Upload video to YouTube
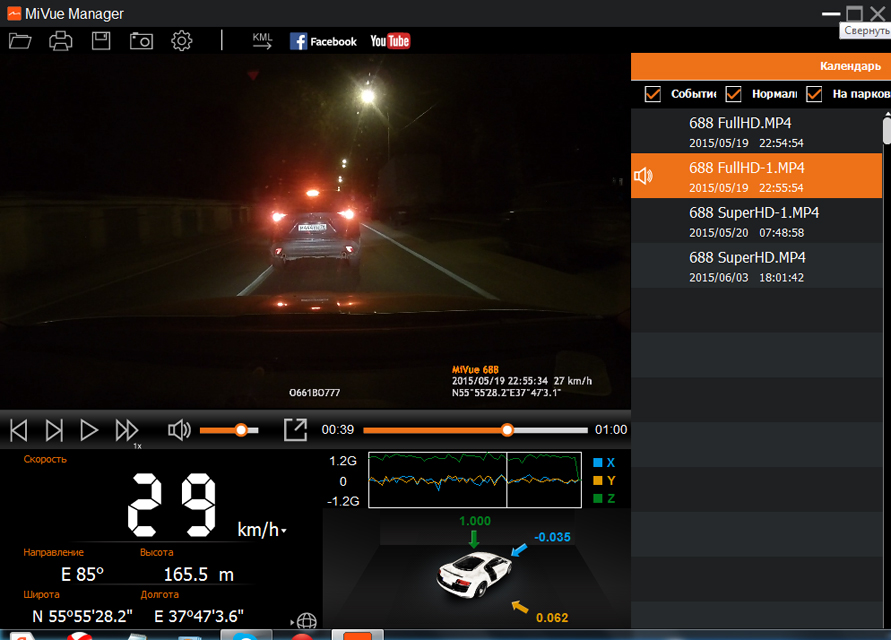 coord(390,41)
